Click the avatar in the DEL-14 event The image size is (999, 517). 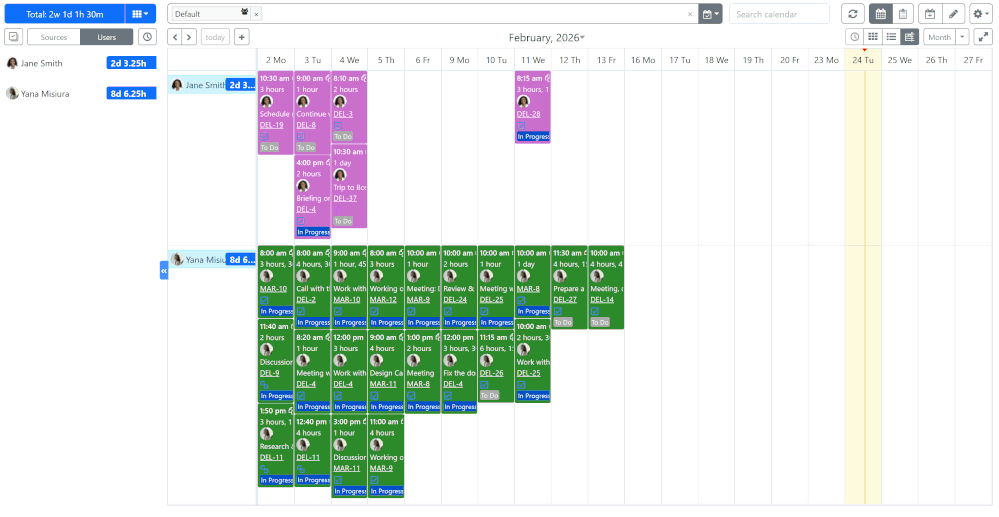click(x=596, y=276)
